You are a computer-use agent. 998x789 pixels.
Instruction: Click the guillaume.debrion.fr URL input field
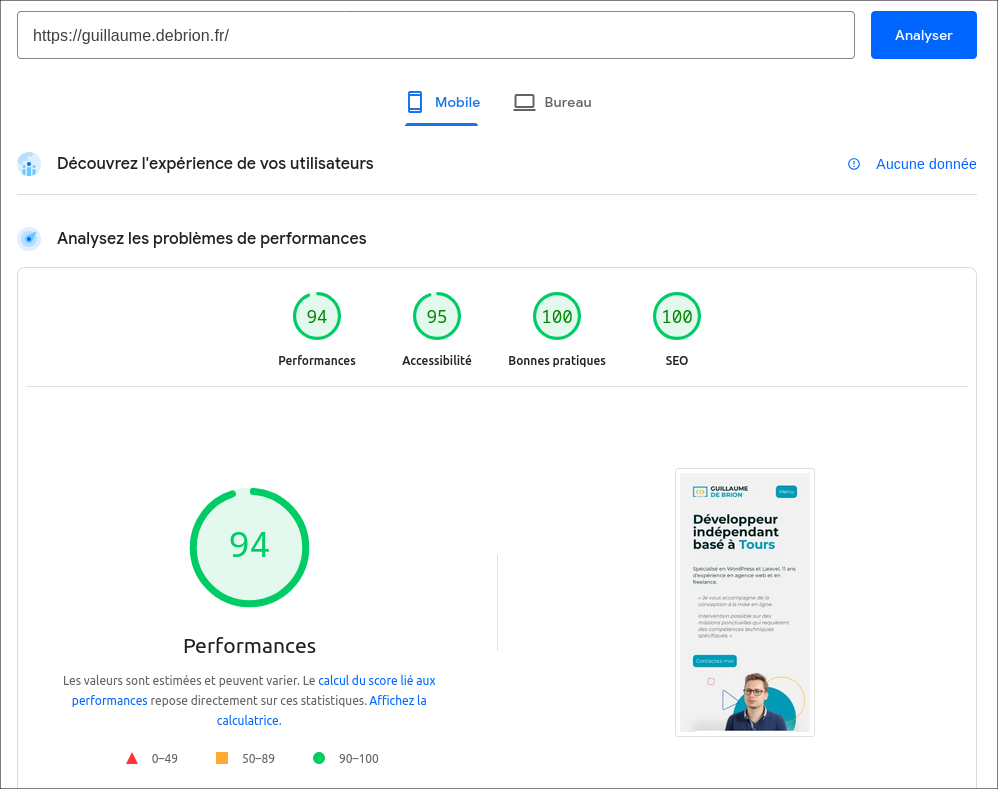[435, 34]
